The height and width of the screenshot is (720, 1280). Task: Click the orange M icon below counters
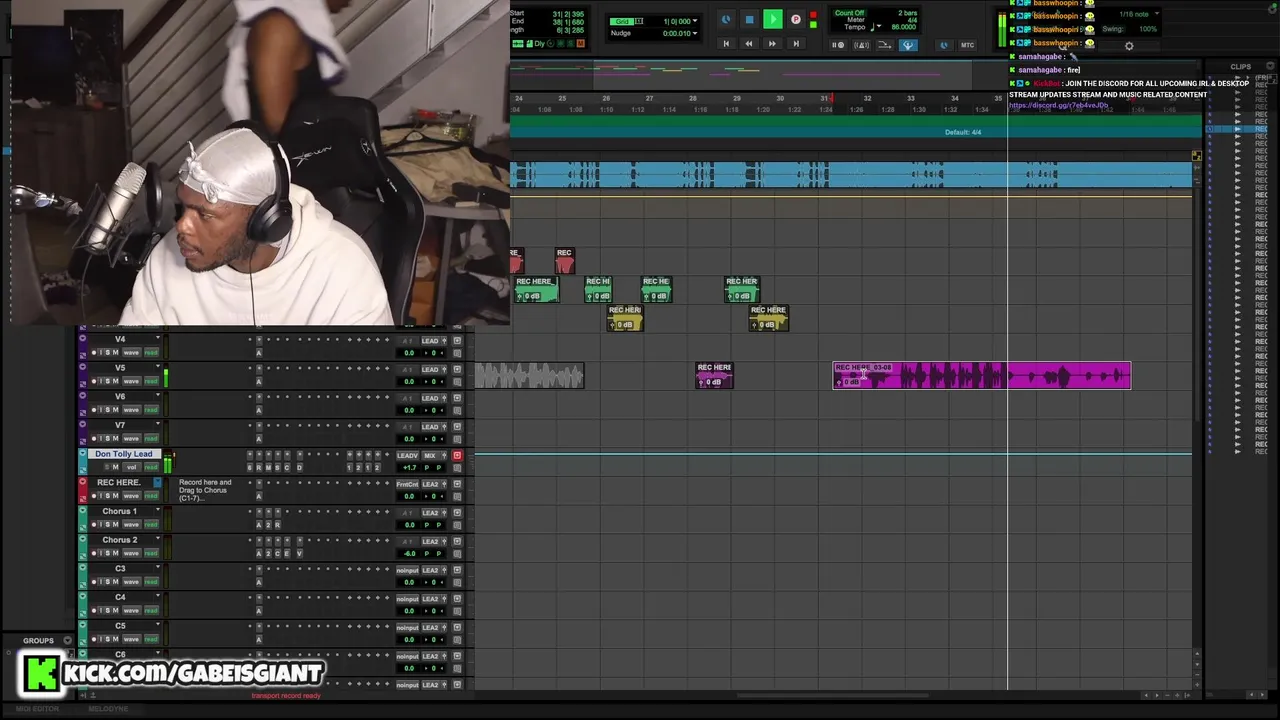tap(580, 44)
